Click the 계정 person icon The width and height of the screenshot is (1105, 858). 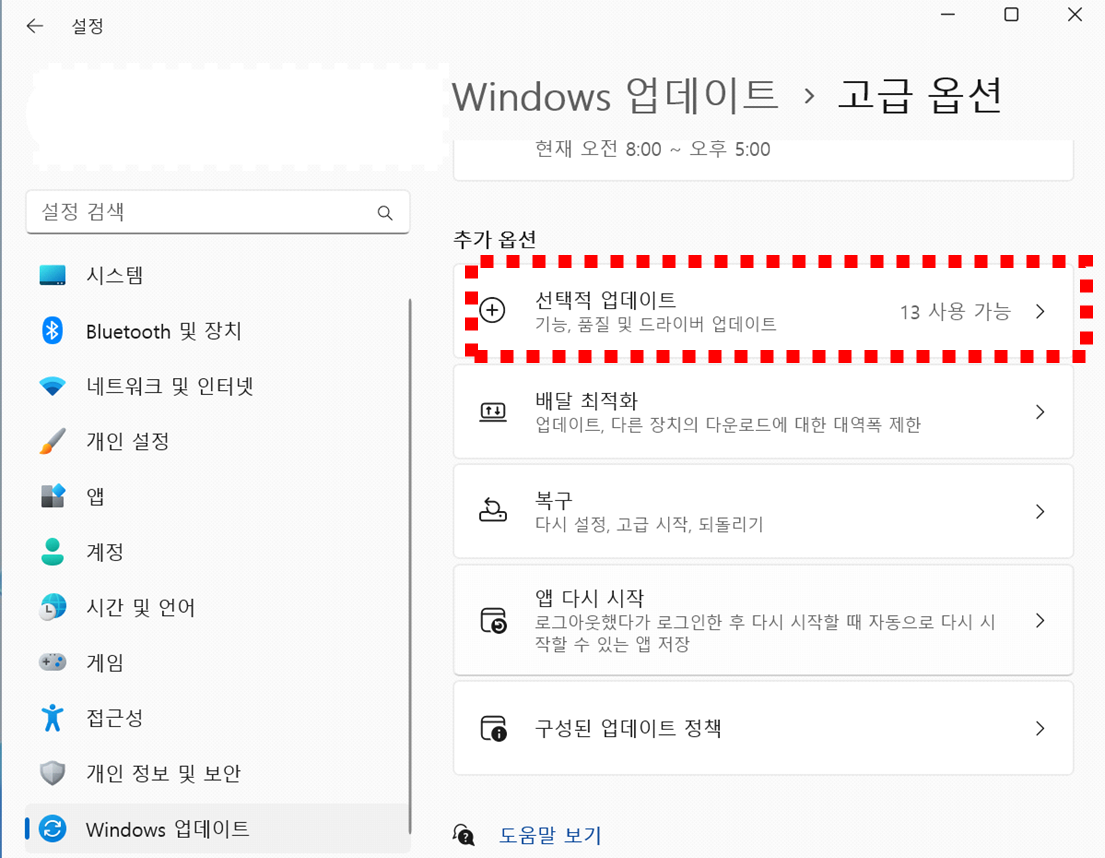pyautogui.click(x=53, y=552)
